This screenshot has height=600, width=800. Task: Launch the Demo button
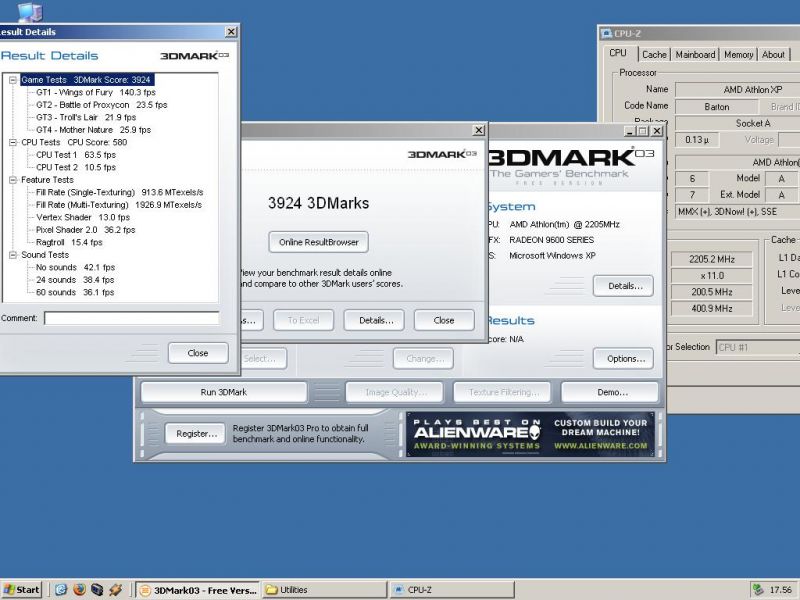tap(610, 392)
